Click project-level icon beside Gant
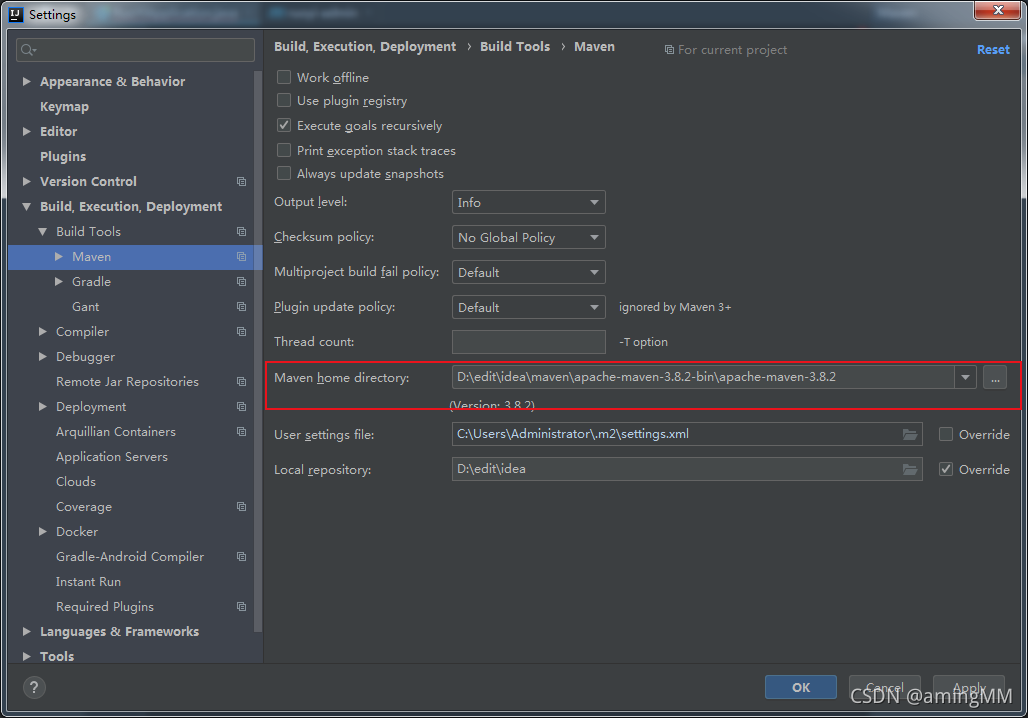Screen dimensions: 1028x718 point(241,306)
